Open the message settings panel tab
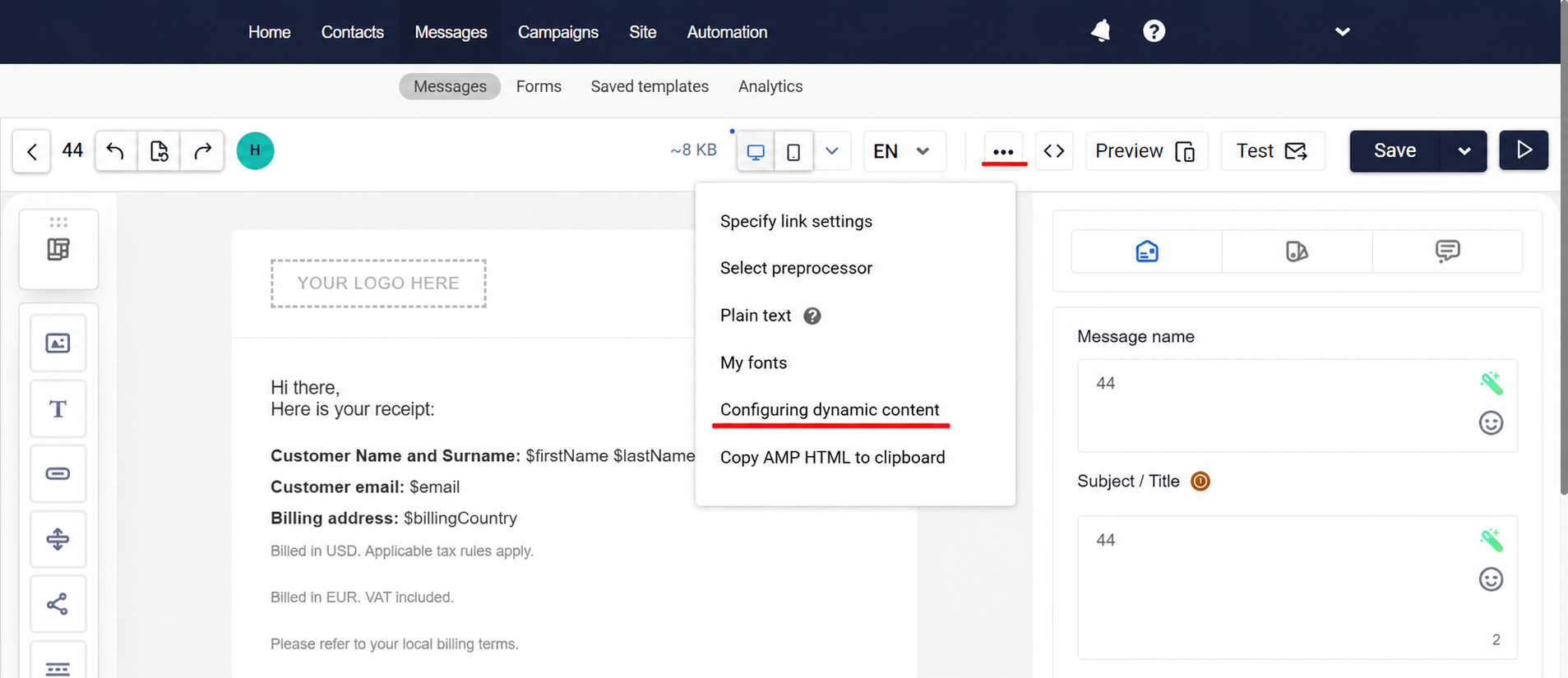Image resolution: width=1568 pixels, height=678 pixels. pos(1147,251)
